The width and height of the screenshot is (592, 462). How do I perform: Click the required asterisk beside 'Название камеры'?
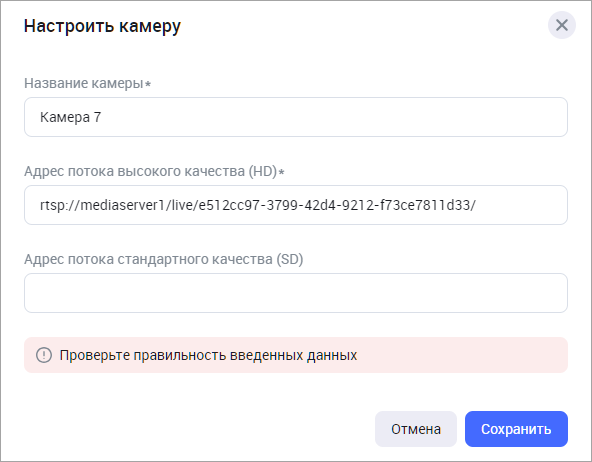point(148,84)
